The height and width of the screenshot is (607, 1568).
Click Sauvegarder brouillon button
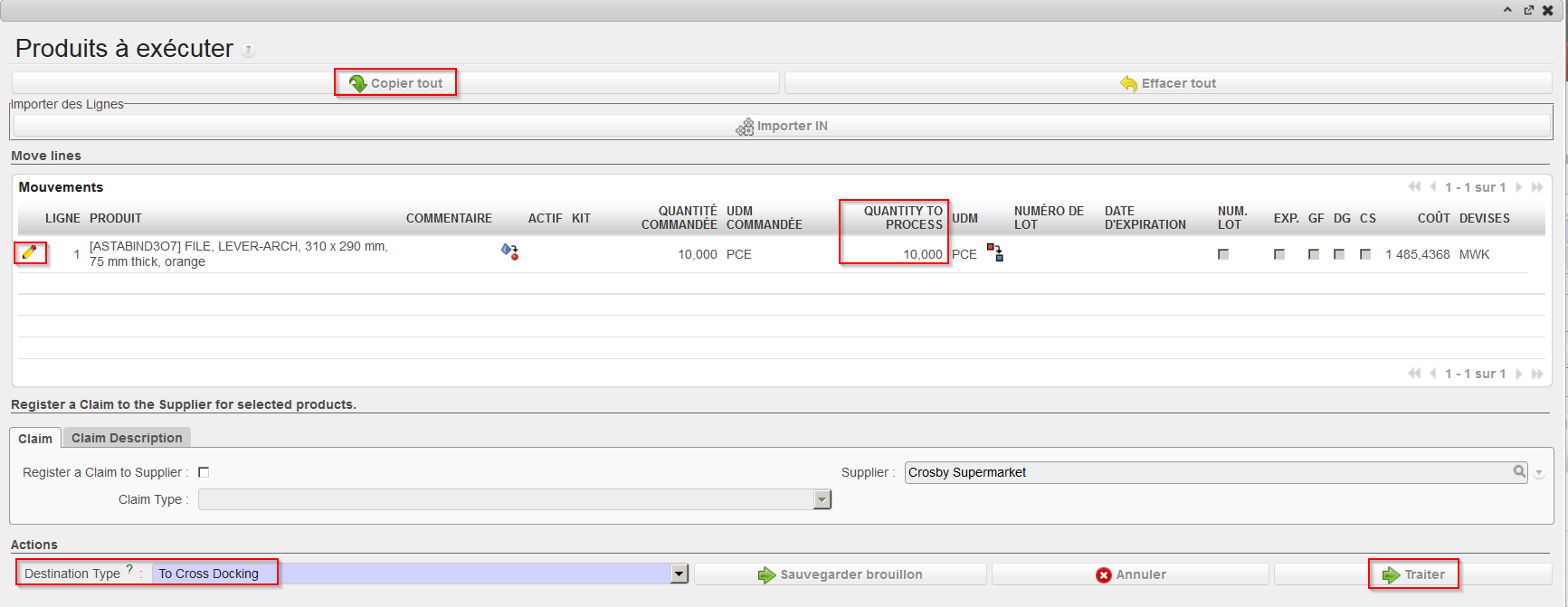click(841, 574)
